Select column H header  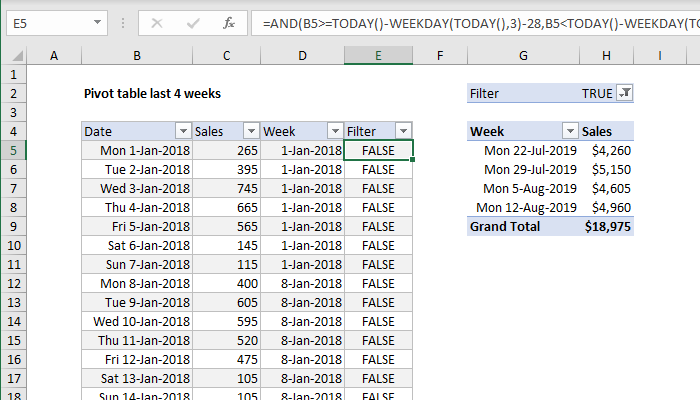point(607,57)
